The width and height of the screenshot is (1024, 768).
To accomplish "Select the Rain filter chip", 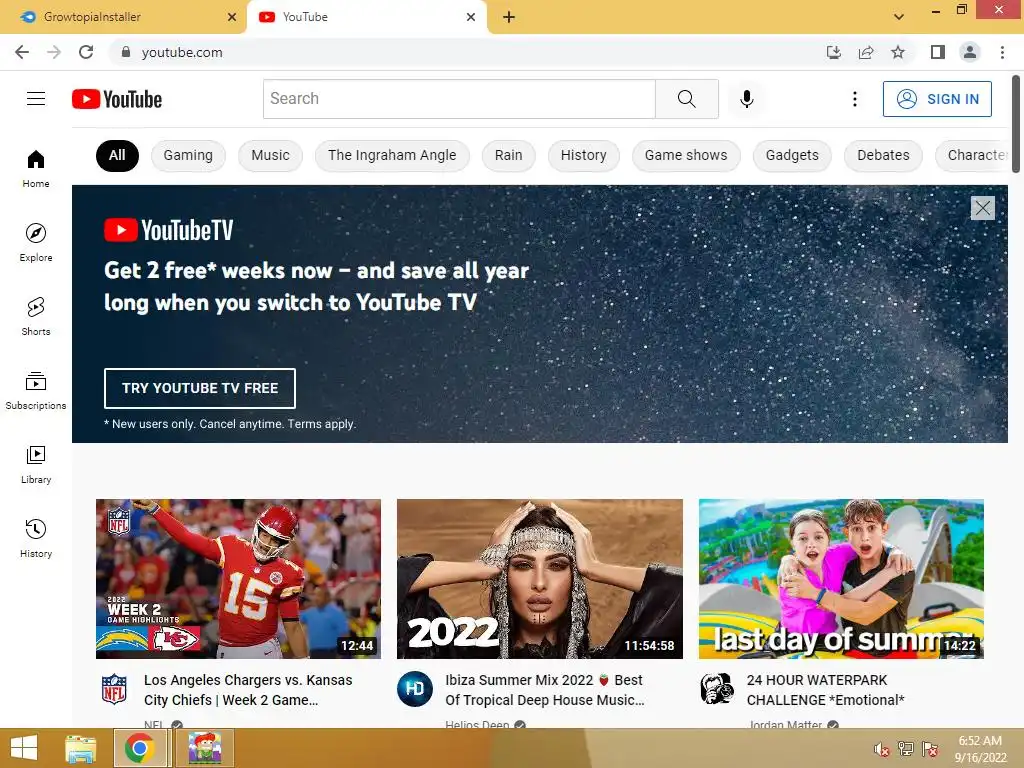I will click(508, 155).
